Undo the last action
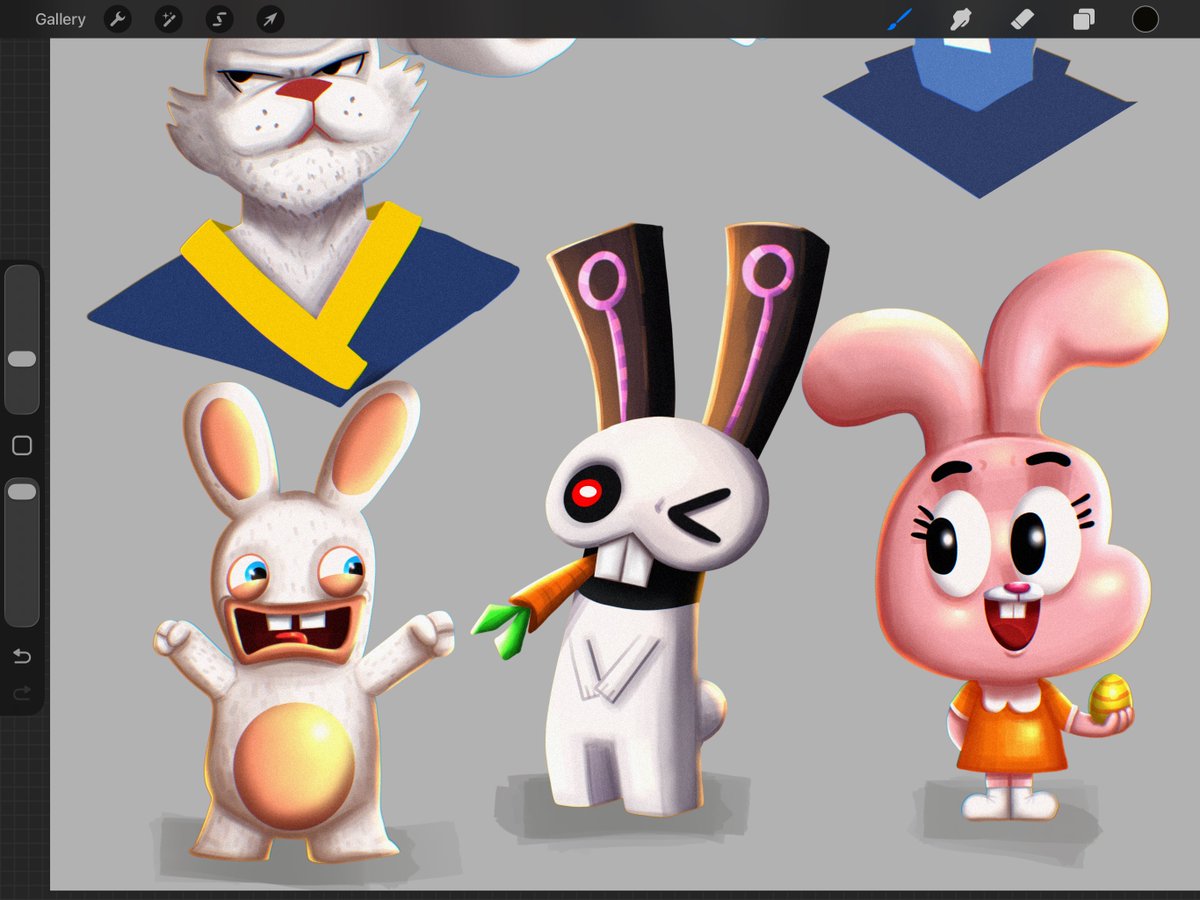The width and height of the screenshot is (1200, 900). 22,657
